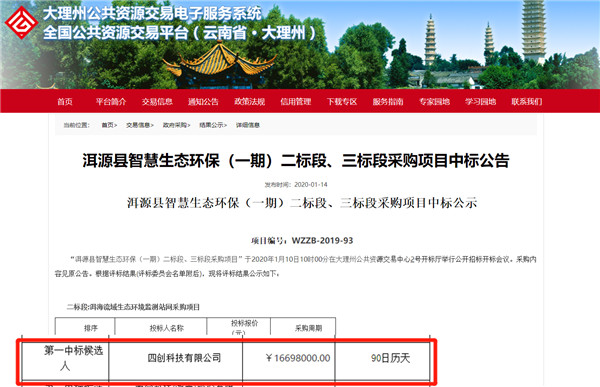
Task: Click the 首页 breadcrumb link
Action: point(109,125)
